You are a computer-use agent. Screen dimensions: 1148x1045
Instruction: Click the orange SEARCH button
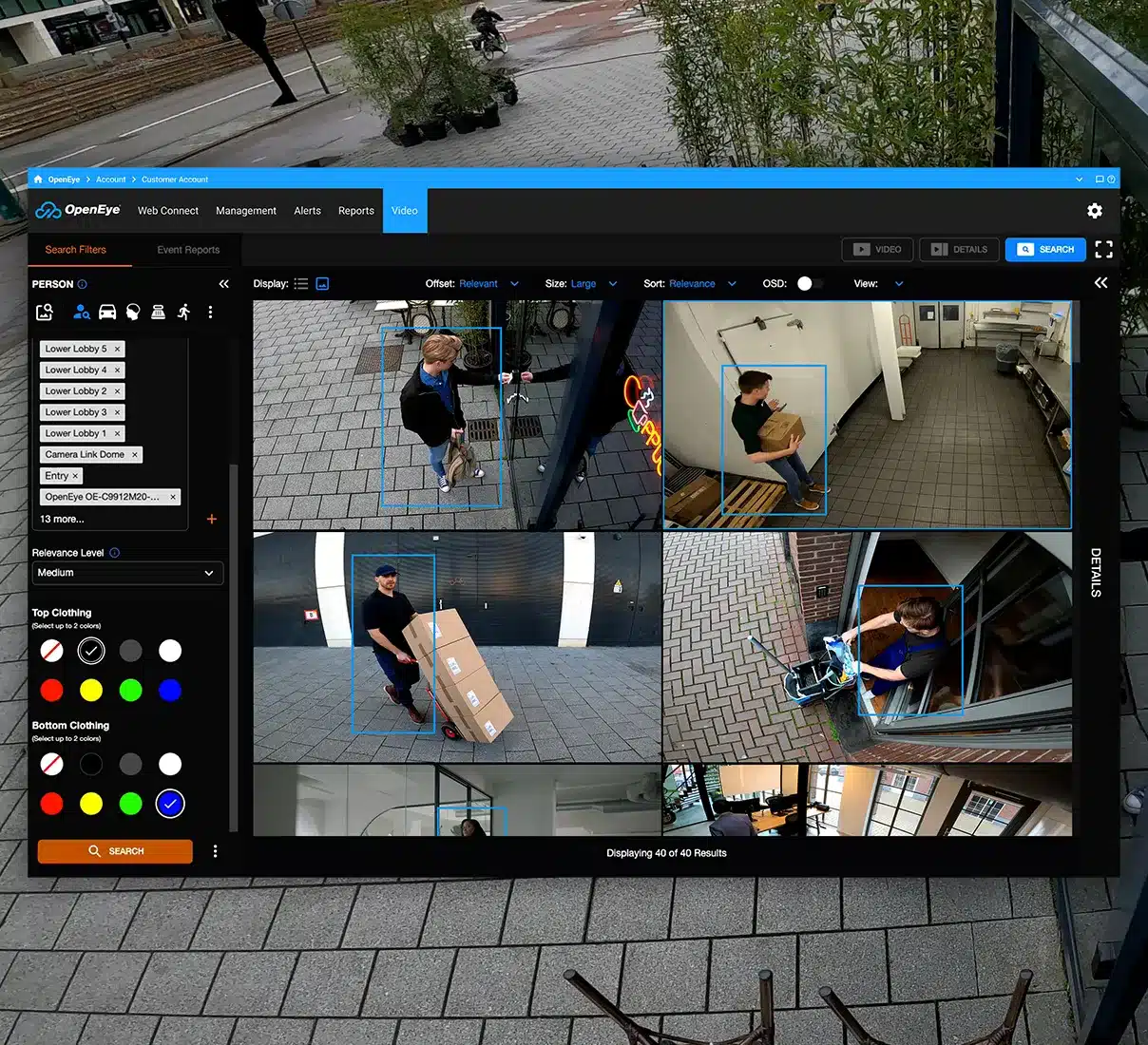tap(115, 851)
